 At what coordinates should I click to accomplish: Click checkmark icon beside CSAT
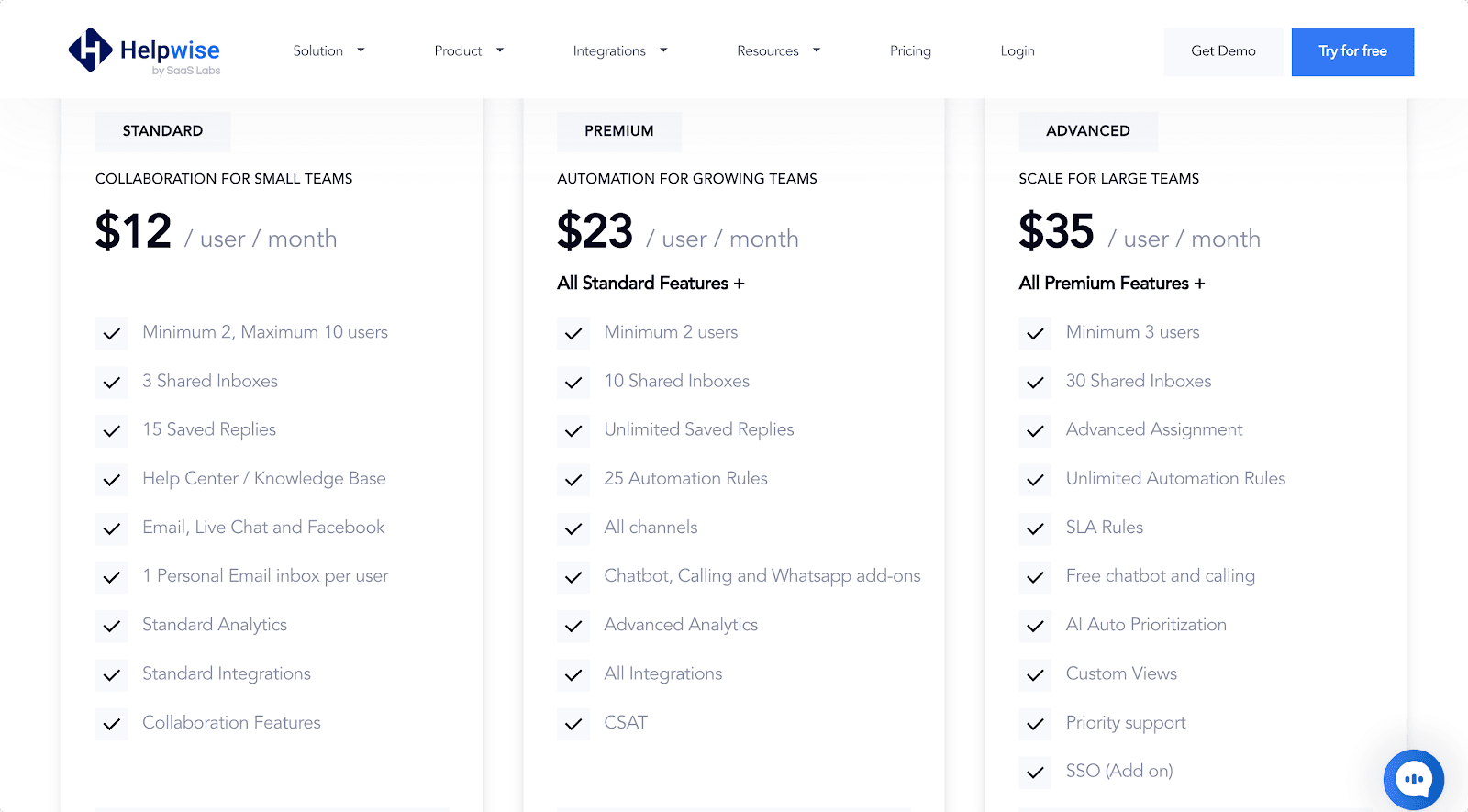click(x=573, y=724)
